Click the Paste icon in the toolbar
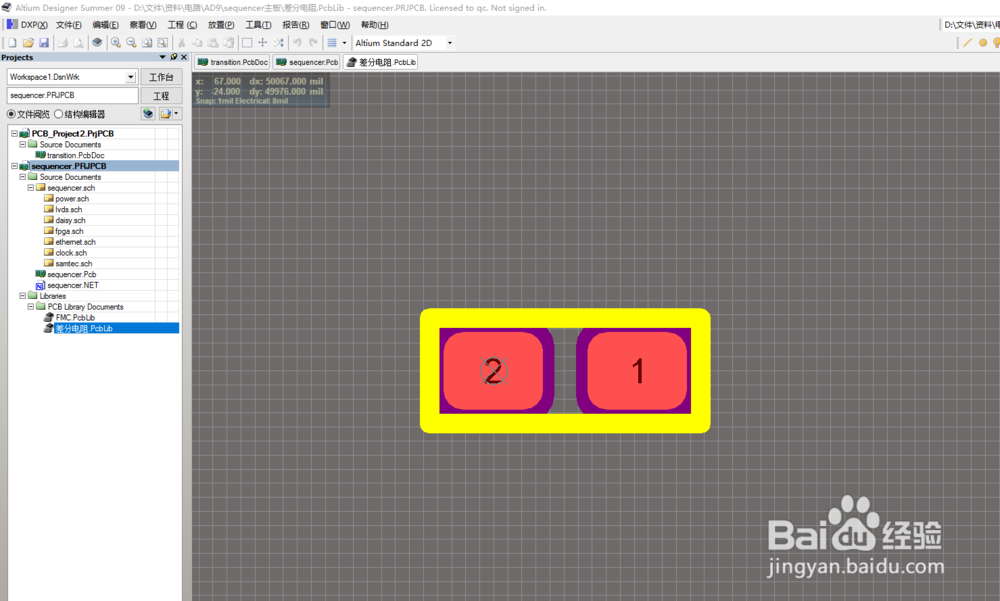This screenshot has height=601, width=1000. point(213,43)
